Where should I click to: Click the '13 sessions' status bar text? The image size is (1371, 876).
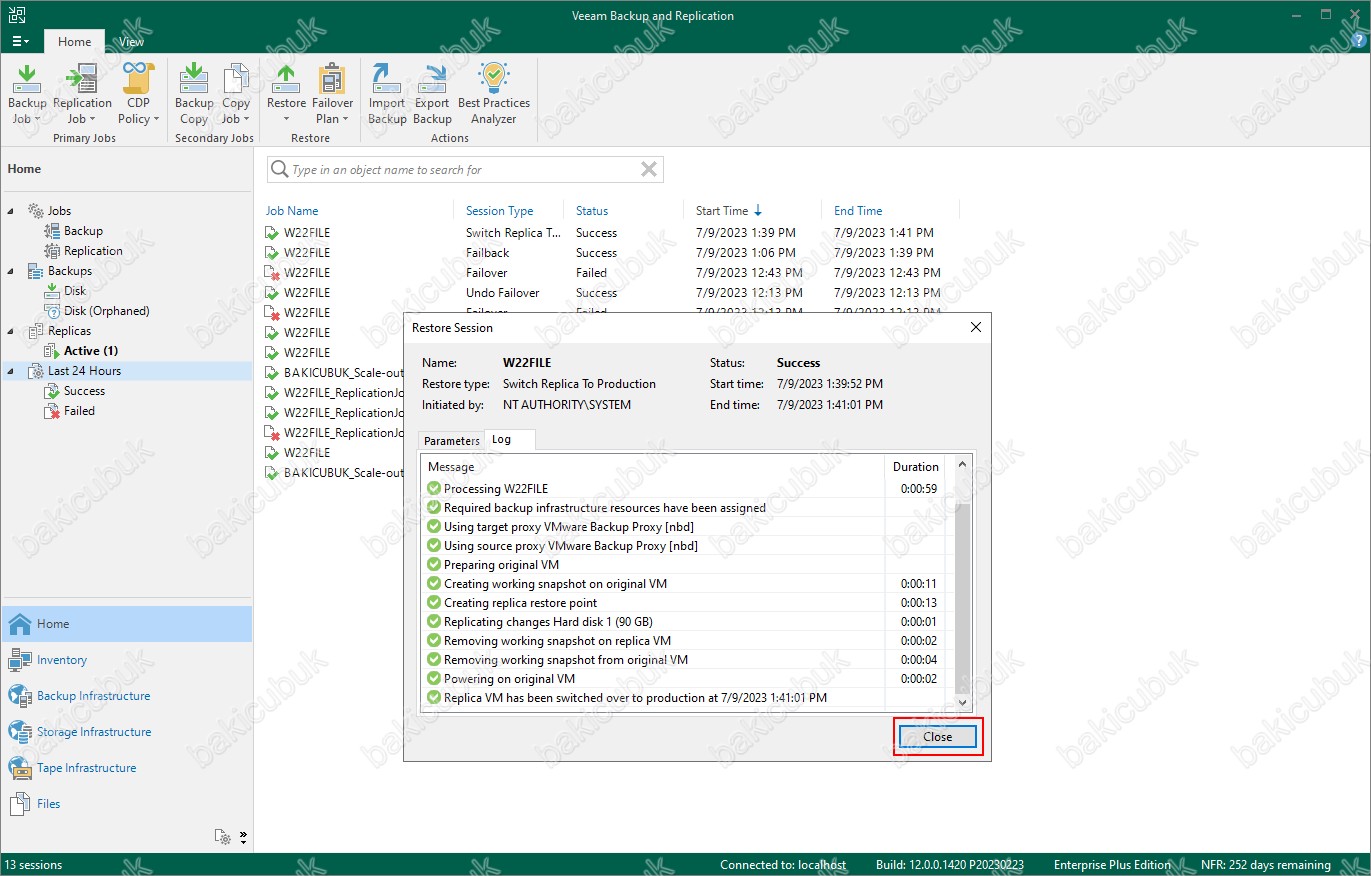34,865
